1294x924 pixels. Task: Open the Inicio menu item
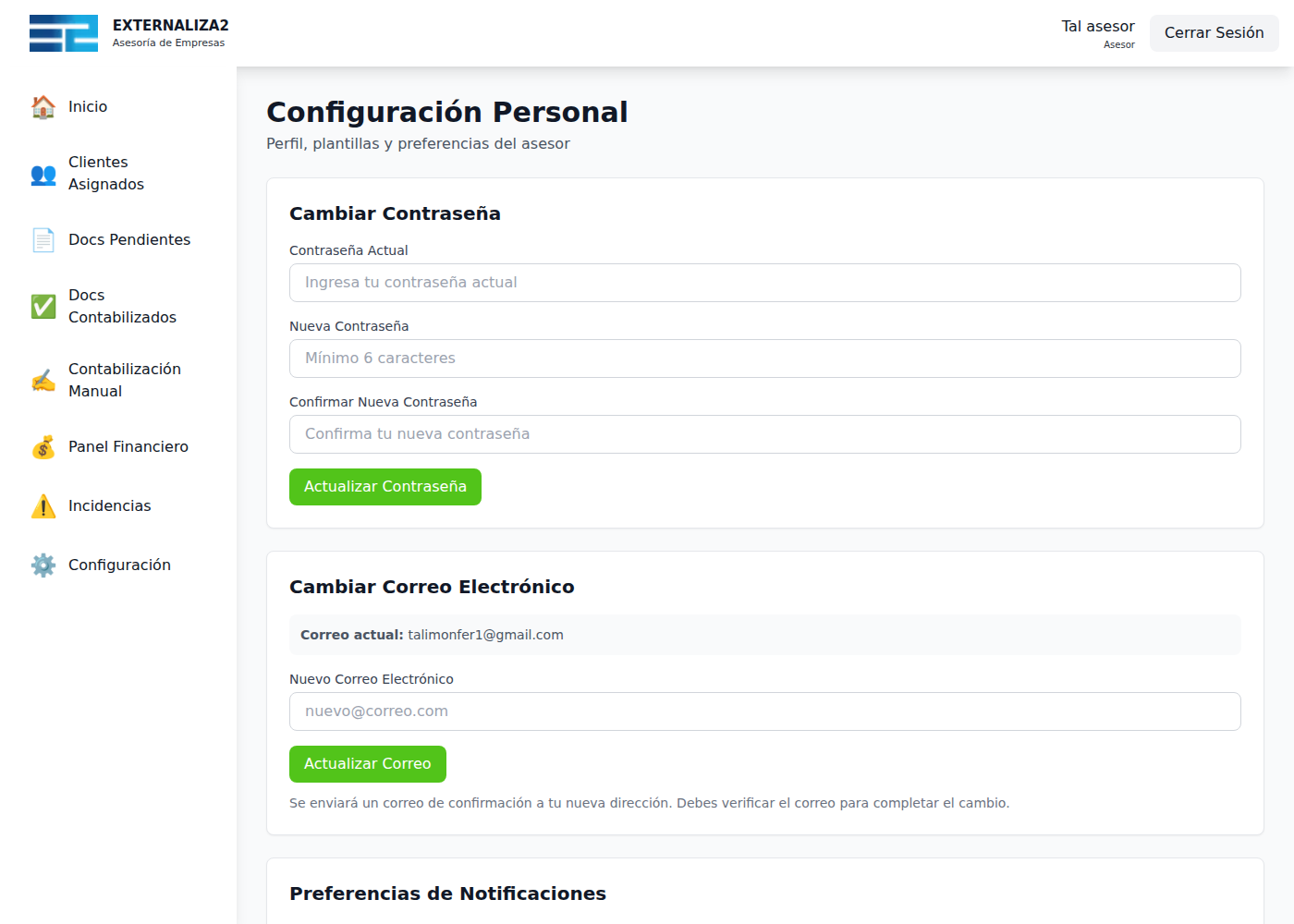click(x=88, y=107)
